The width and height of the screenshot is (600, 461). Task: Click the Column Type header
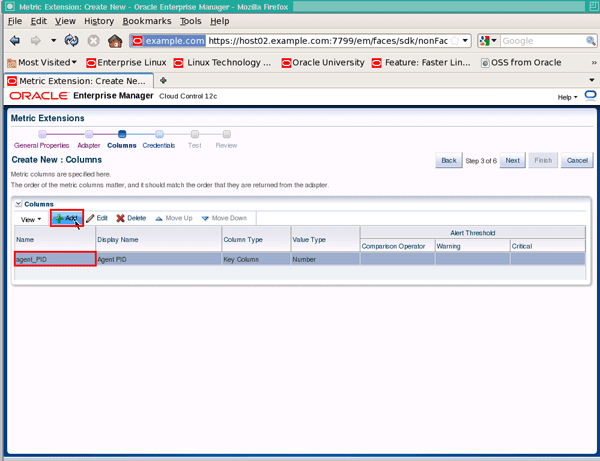(x=256, y=239)
